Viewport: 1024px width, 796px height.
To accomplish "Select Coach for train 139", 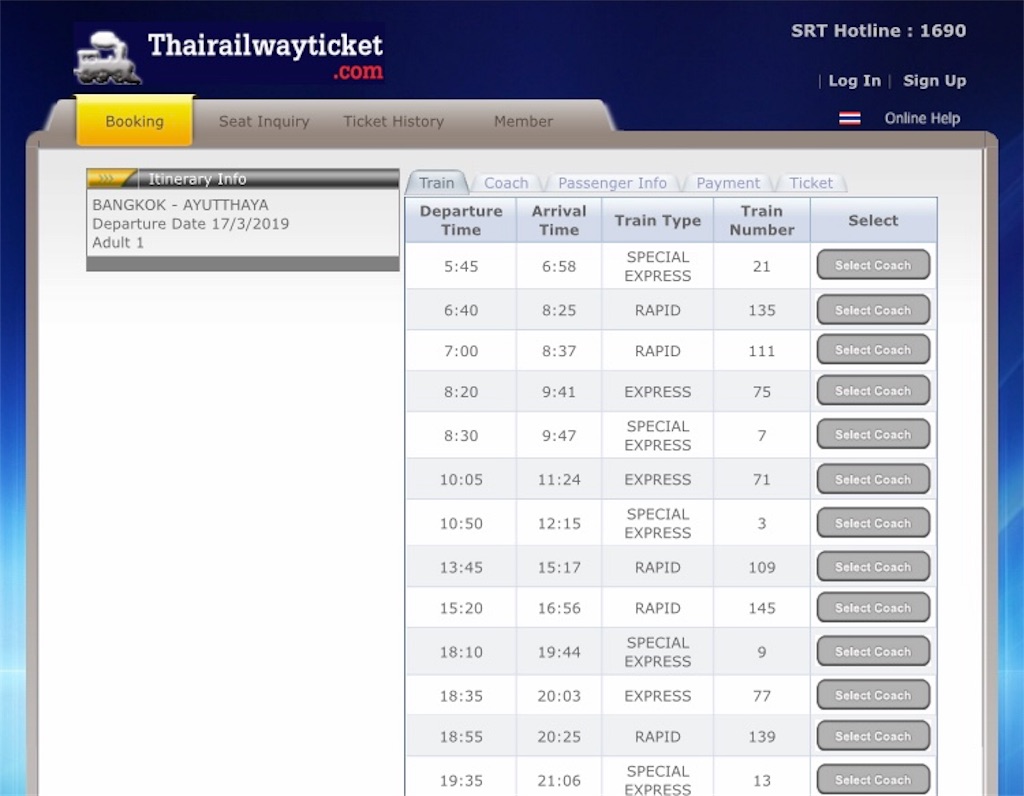I will click(x=872, y=736).
